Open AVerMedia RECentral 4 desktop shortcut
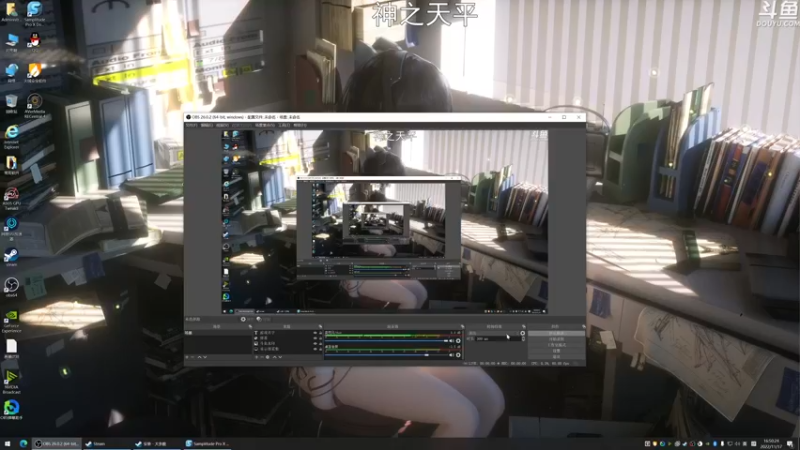The height and width of the screenshot is (450, 800). pyautogui.click(x=34, y=106)
